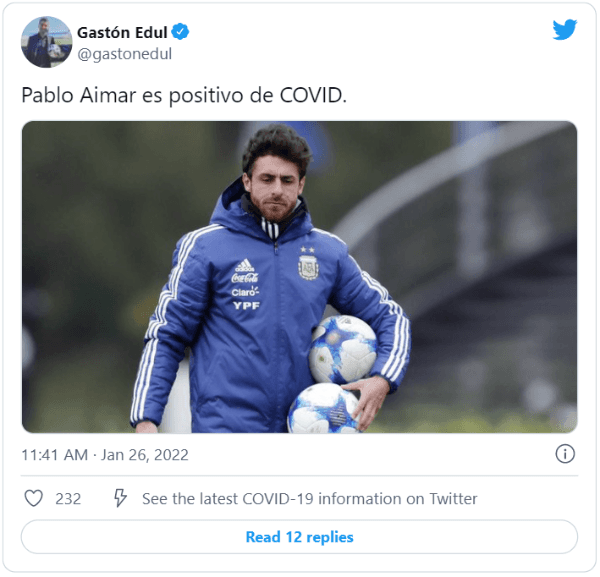Click the Read 12 replies button
Viewport: 600px width, 577px height.
[x=299, y=536]
